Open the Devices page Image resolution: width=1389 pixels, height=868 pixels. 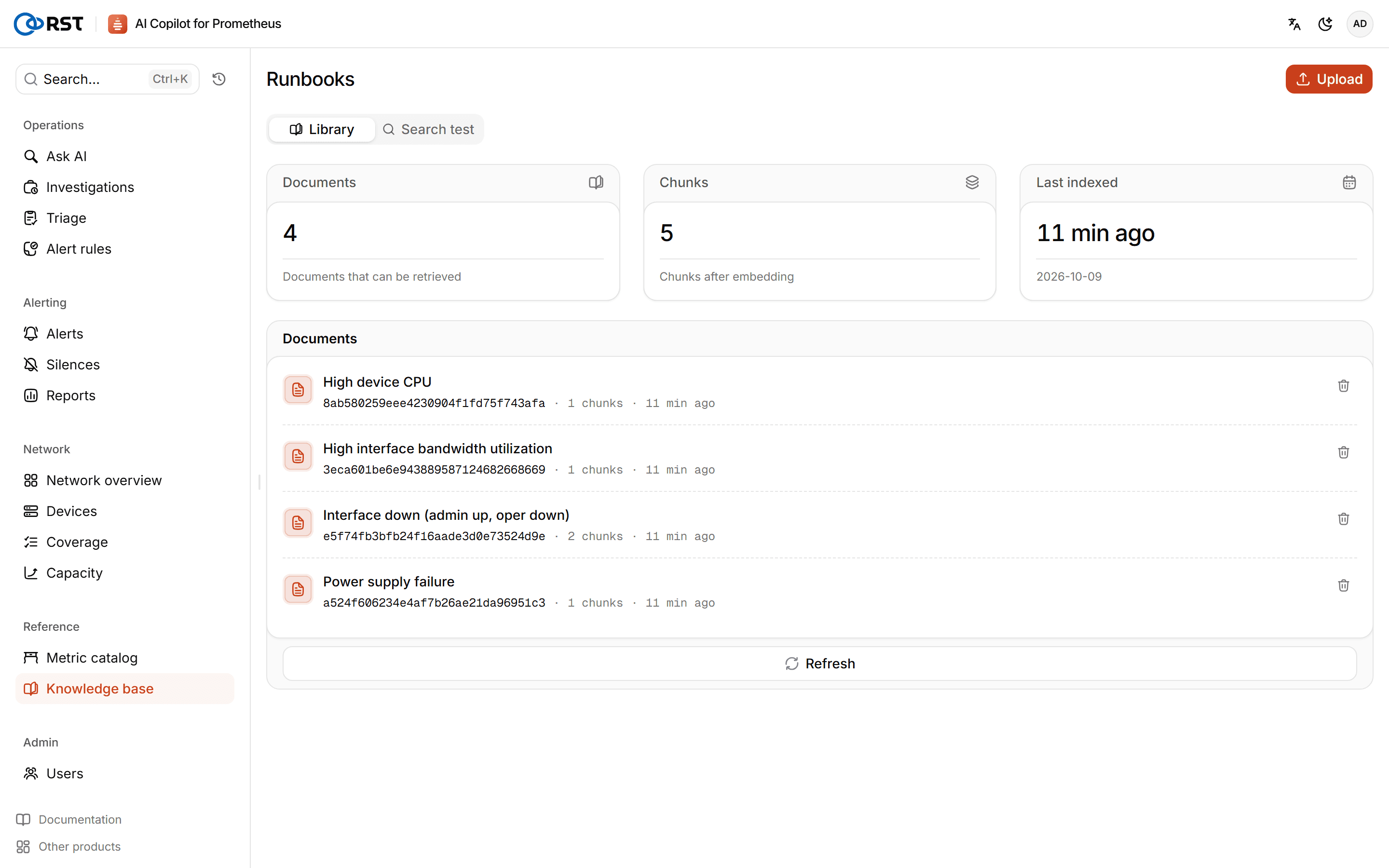point(124,512)
